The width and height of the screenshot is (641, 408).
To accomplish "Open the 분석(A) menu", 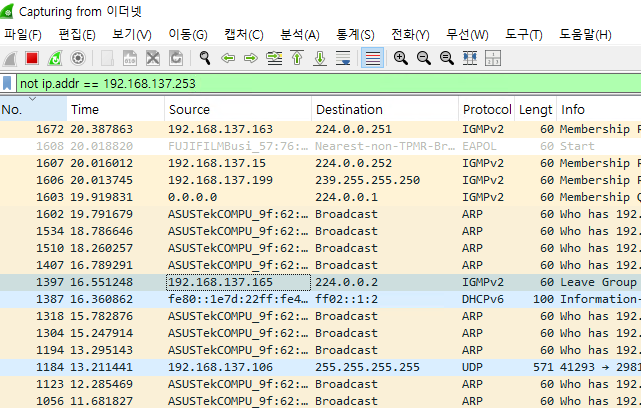I will 298,35.
